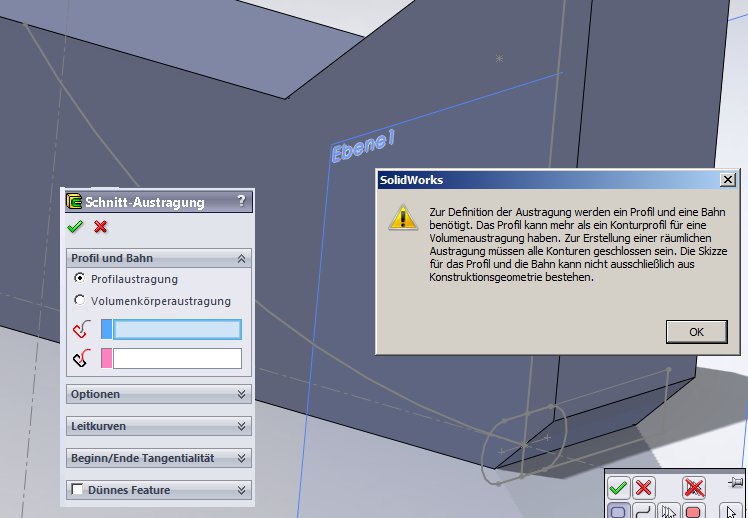This screenshot has height=518, width=748.
Task: Click OK in the SolidWorks warning dialog
Action: click(696, 332)
